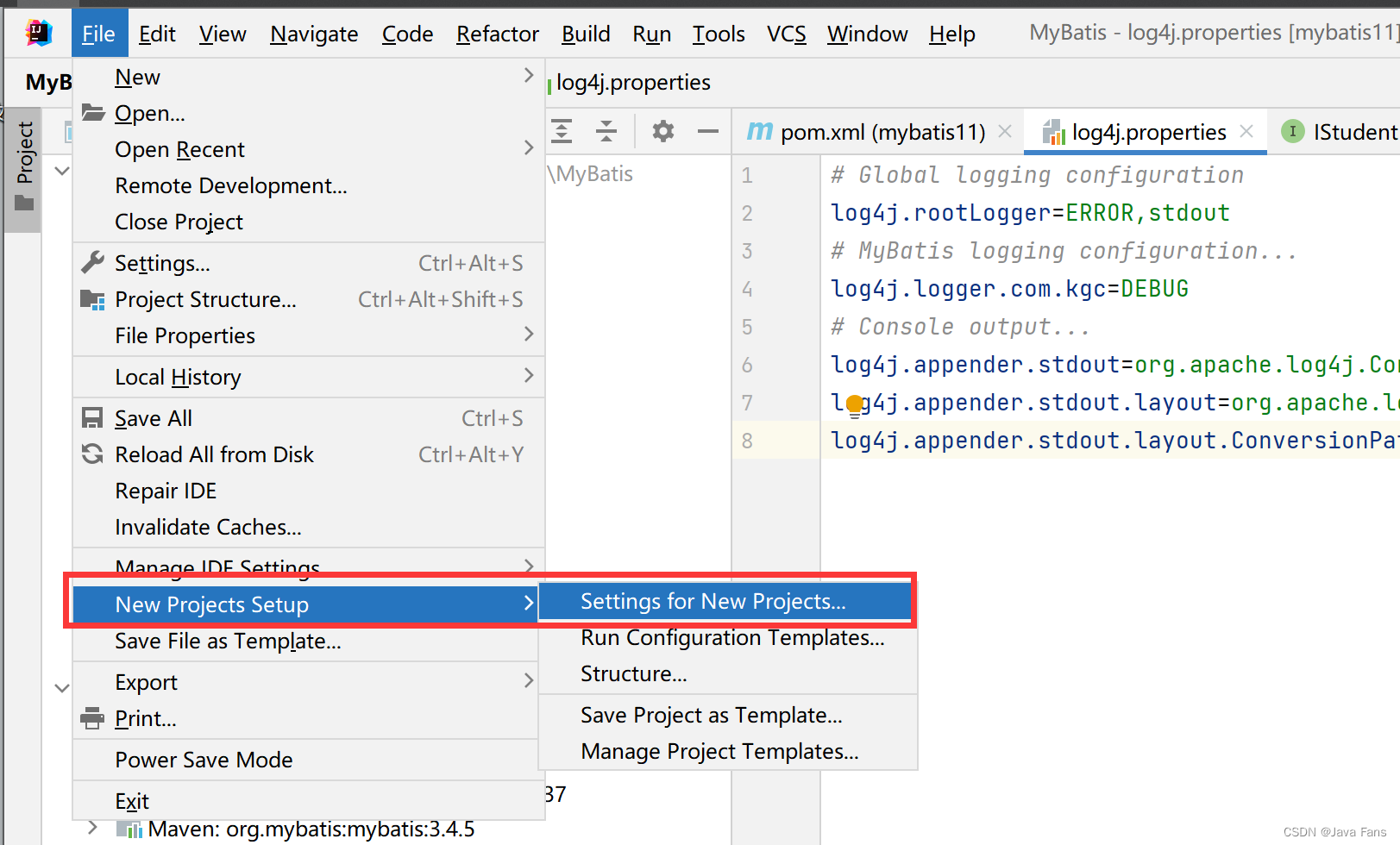Viewport: 1400px width, 845px height.
Task: Collapse the lower project tree chevron
Action: 62,688
